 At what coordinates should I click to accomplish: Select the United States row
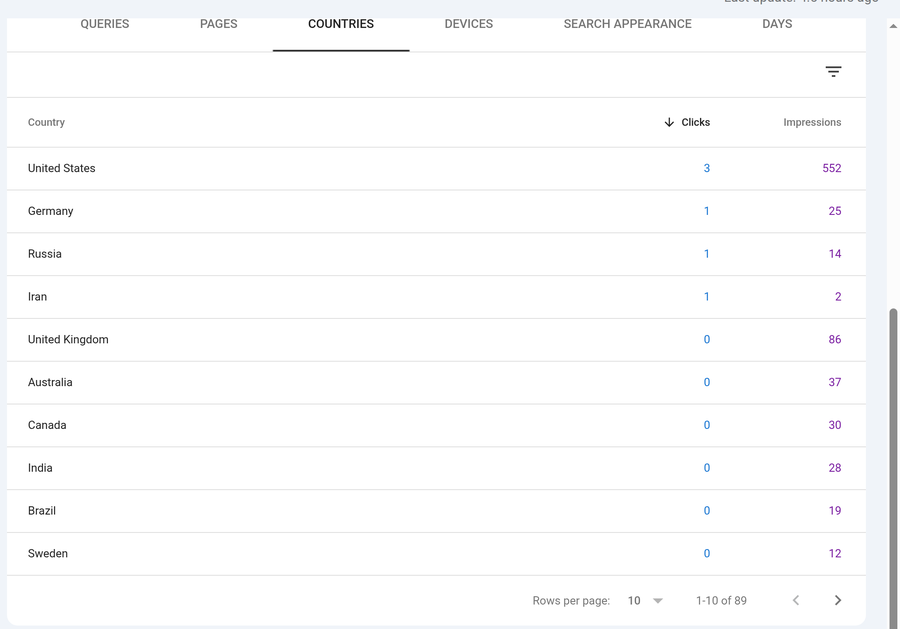click(436, 168)
